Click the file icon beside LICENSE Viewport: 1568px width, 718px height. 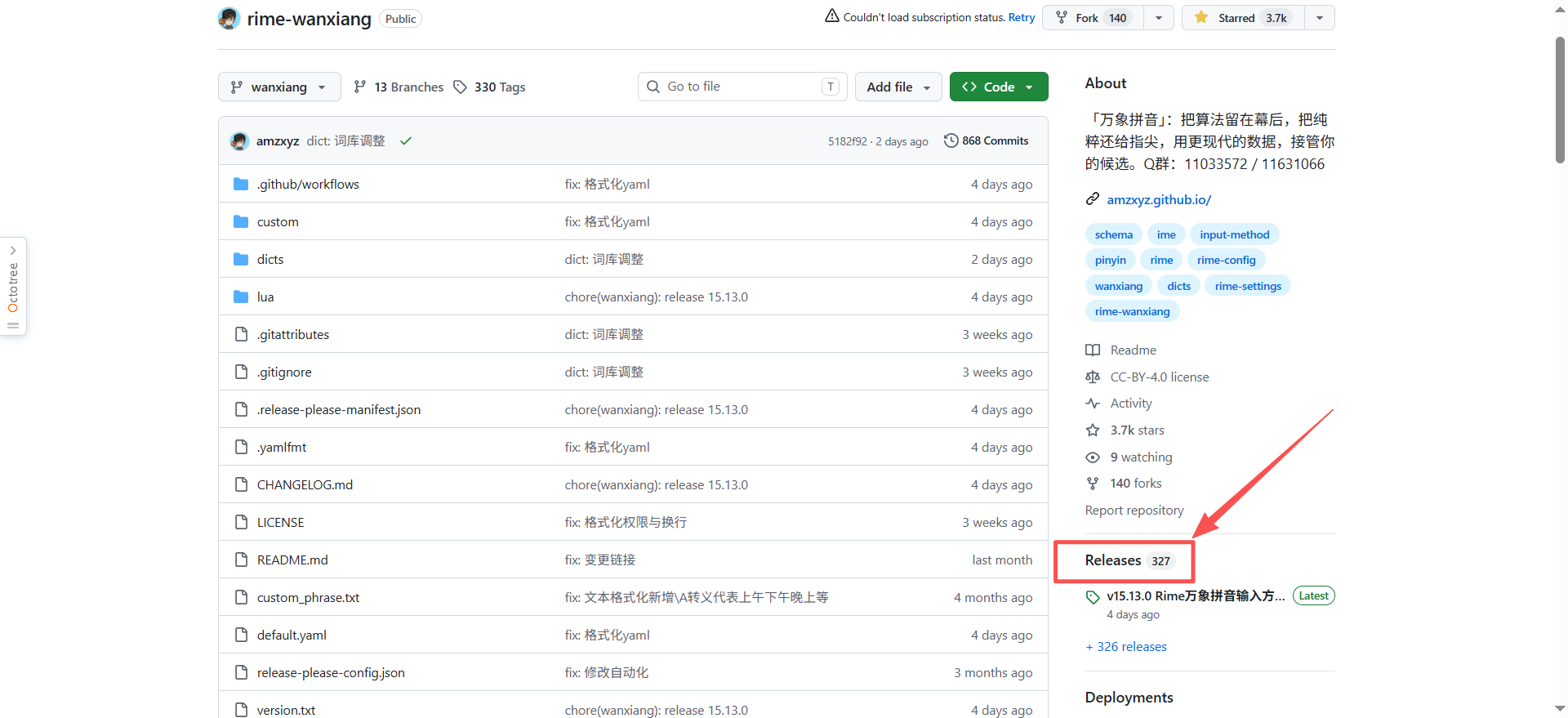241,522
